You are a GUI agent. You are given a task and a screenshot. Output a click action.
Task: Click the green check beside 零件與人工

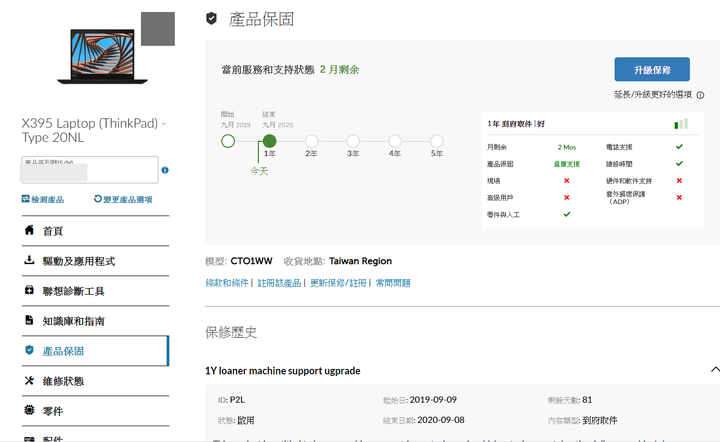point(567,214)
